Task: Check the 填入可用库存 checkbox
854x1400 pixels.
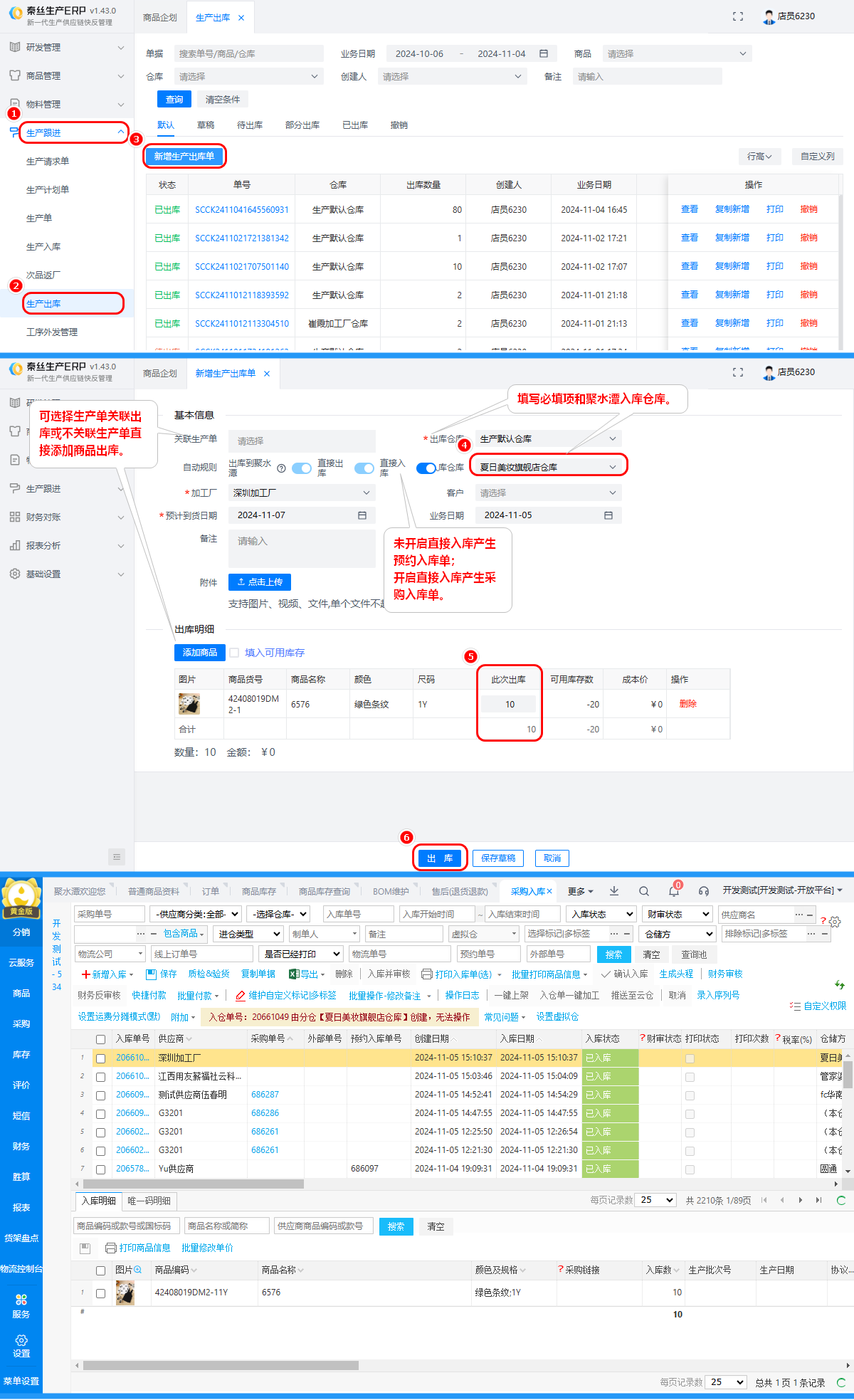Action: pos(234,653)
